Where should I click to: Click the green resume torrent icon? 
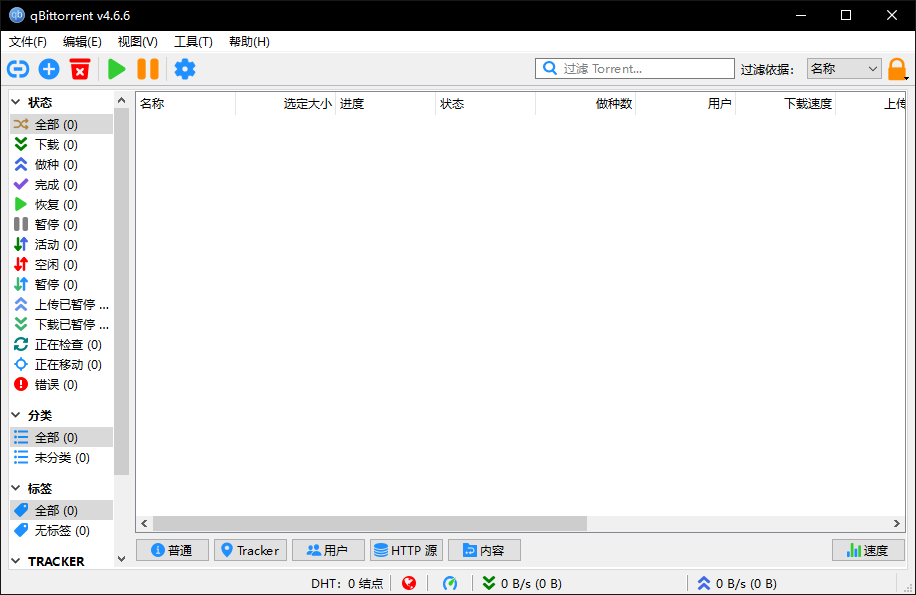116,69
